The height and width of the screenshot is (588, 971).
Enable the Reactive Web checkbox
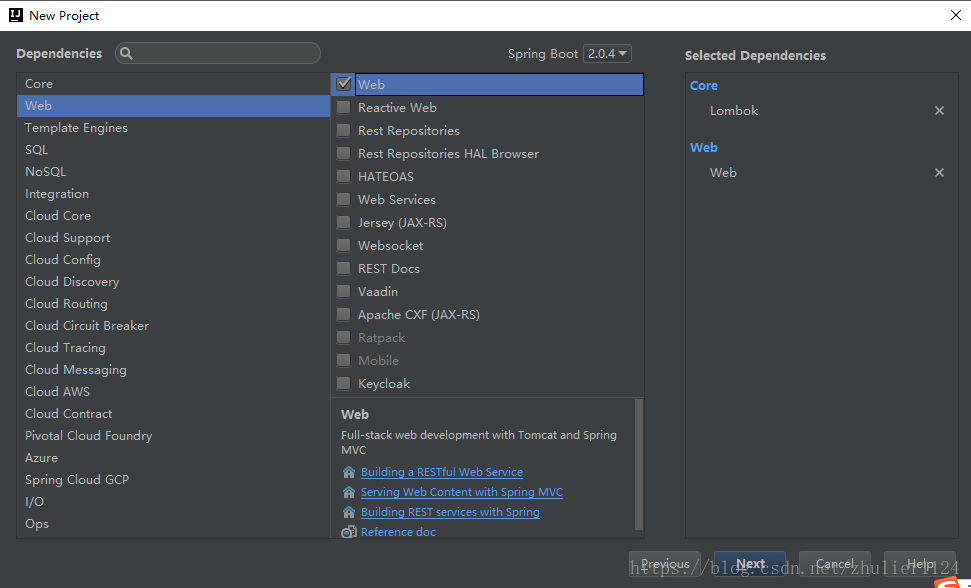pos(344,108)
